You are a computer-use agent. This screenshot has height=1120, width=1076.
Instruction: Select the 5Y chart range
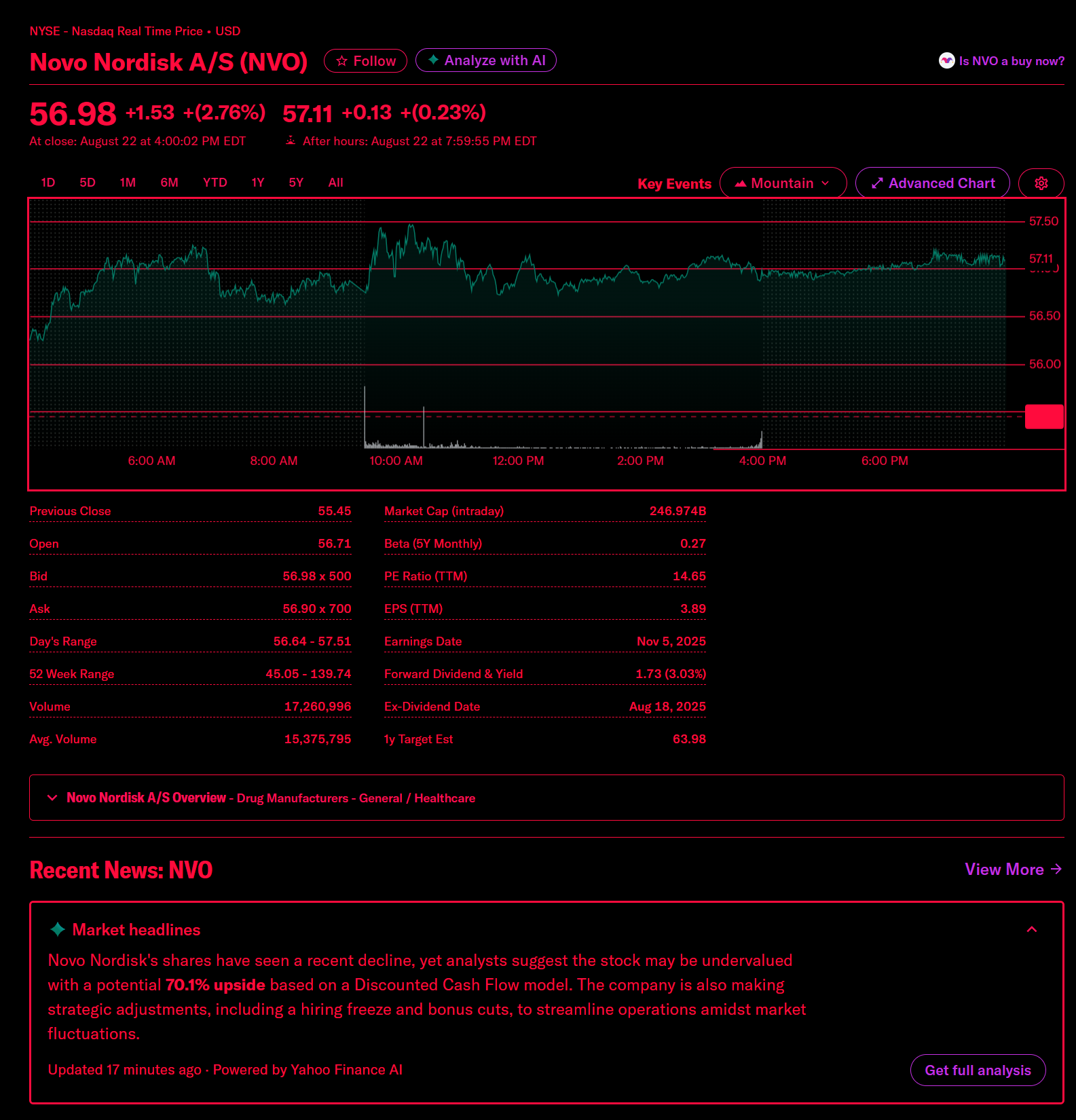(x=296, y=183)
